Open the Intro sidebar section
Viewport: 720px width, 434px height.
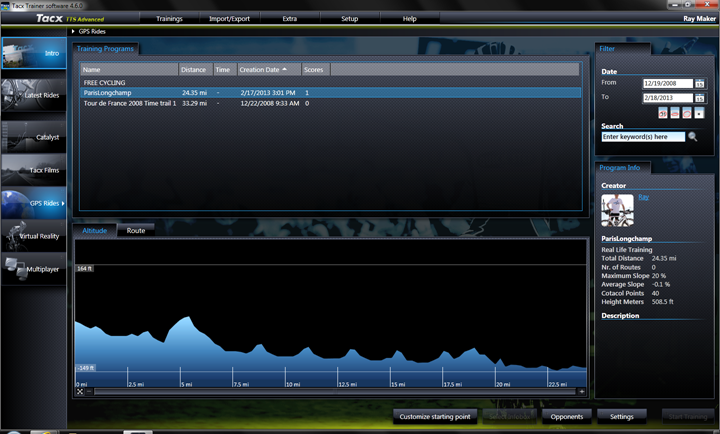tap(34, 53)
